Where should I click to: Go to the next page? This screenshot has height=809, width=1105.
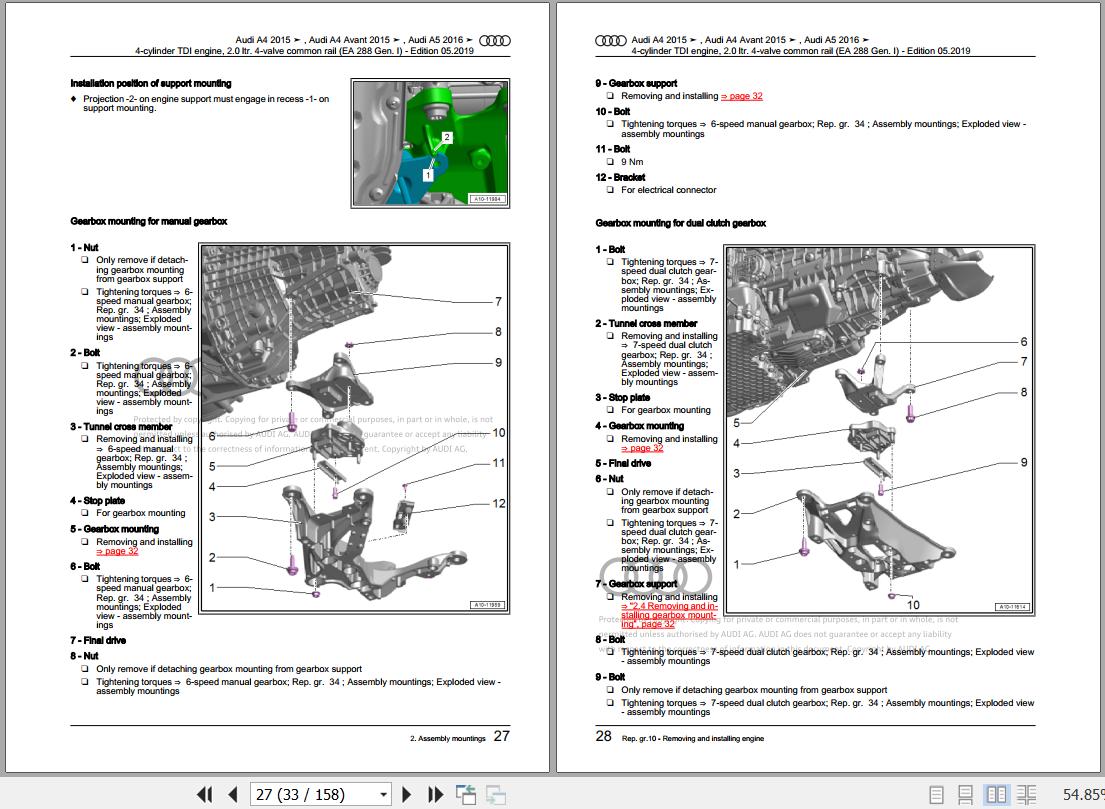407,795
